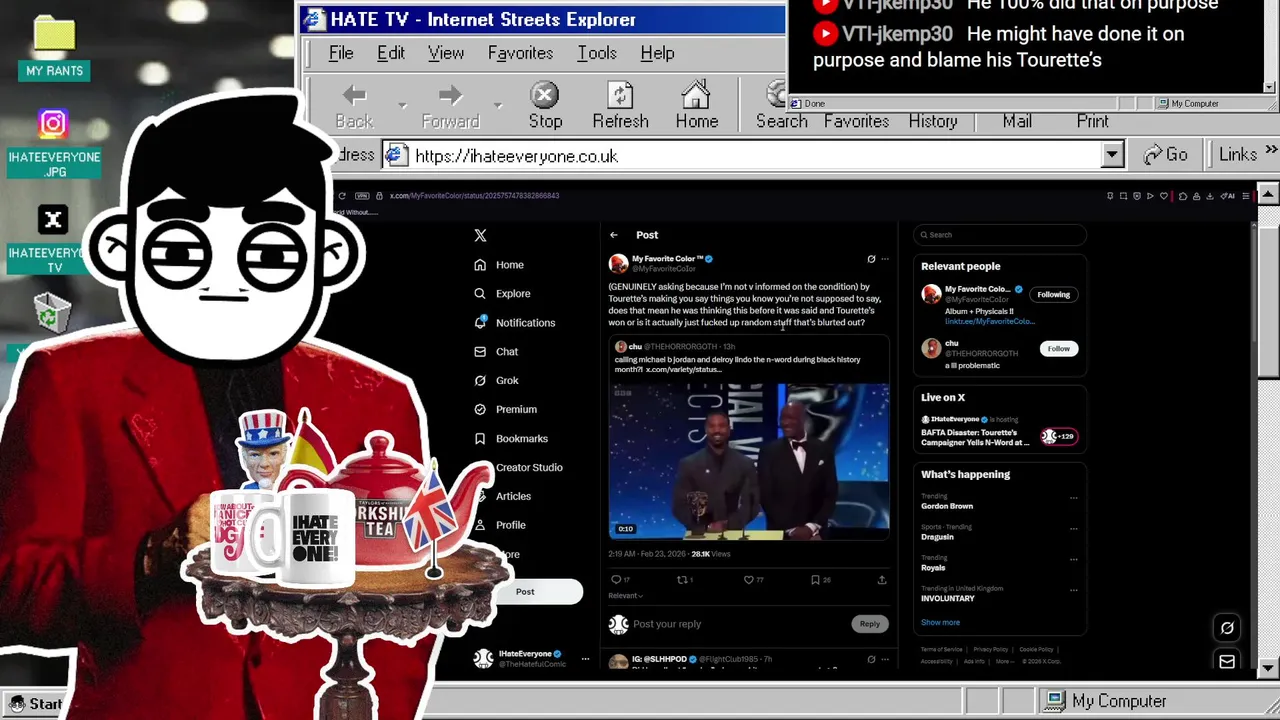Open Articles in sidebar
1280x720 pixels.
tap(513, 496)
